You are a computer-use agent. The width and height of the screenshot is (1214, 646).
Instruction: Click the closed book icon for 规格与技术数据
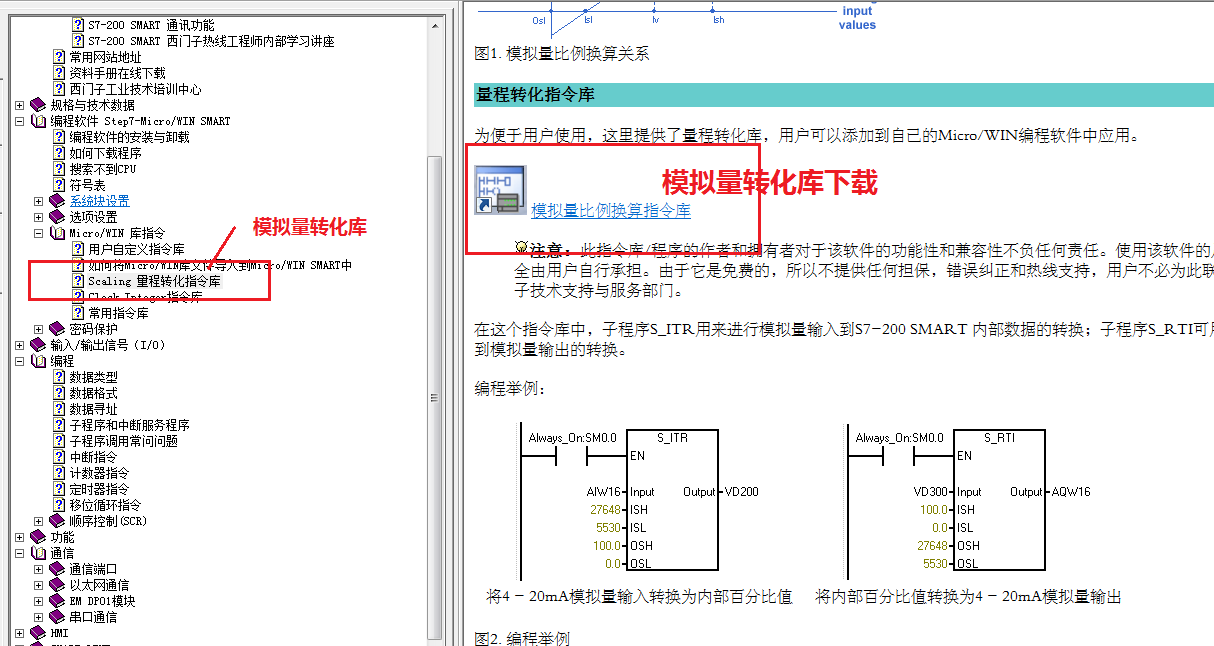[x=39, y=105]
